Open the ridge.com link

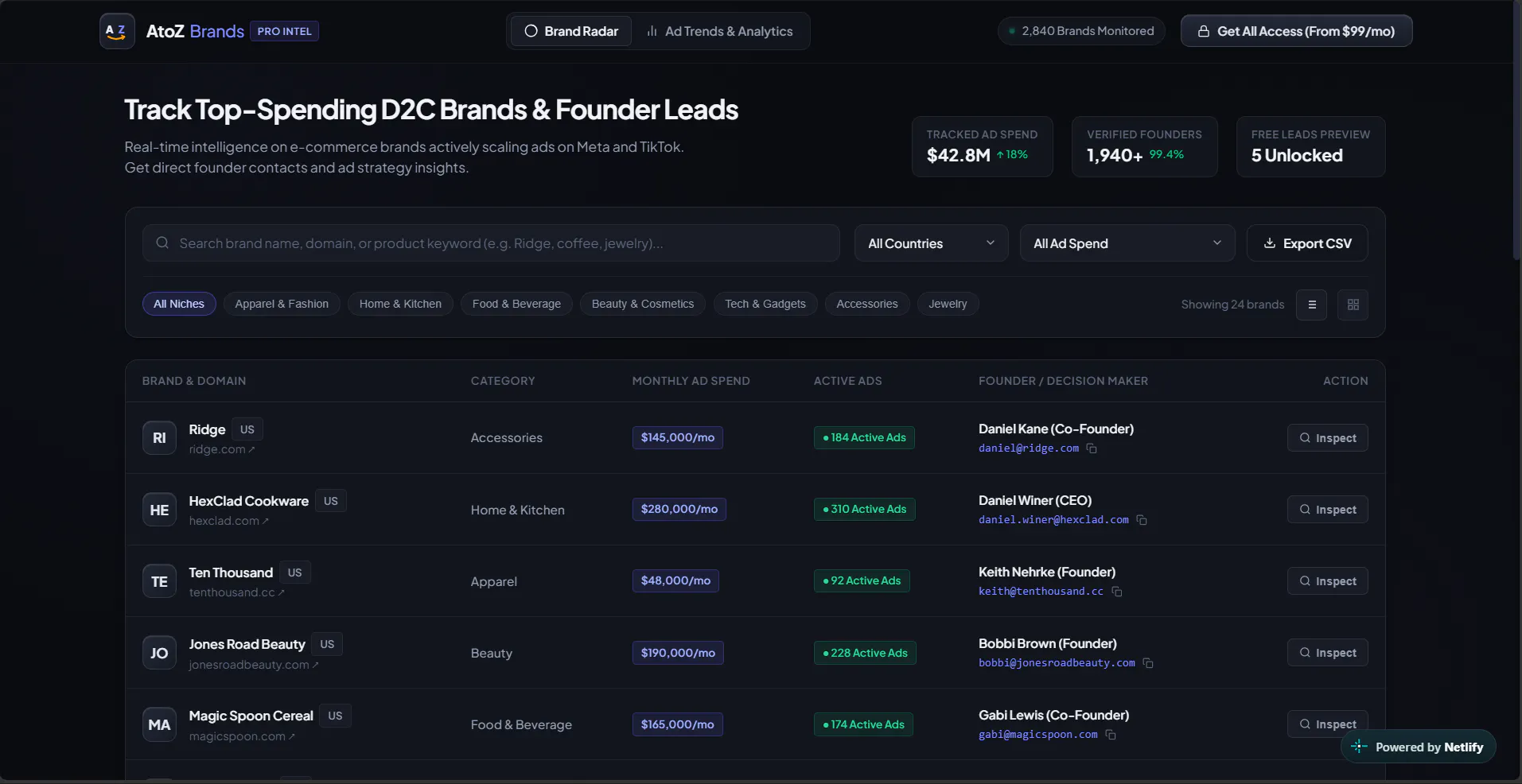tap(222, 449)
